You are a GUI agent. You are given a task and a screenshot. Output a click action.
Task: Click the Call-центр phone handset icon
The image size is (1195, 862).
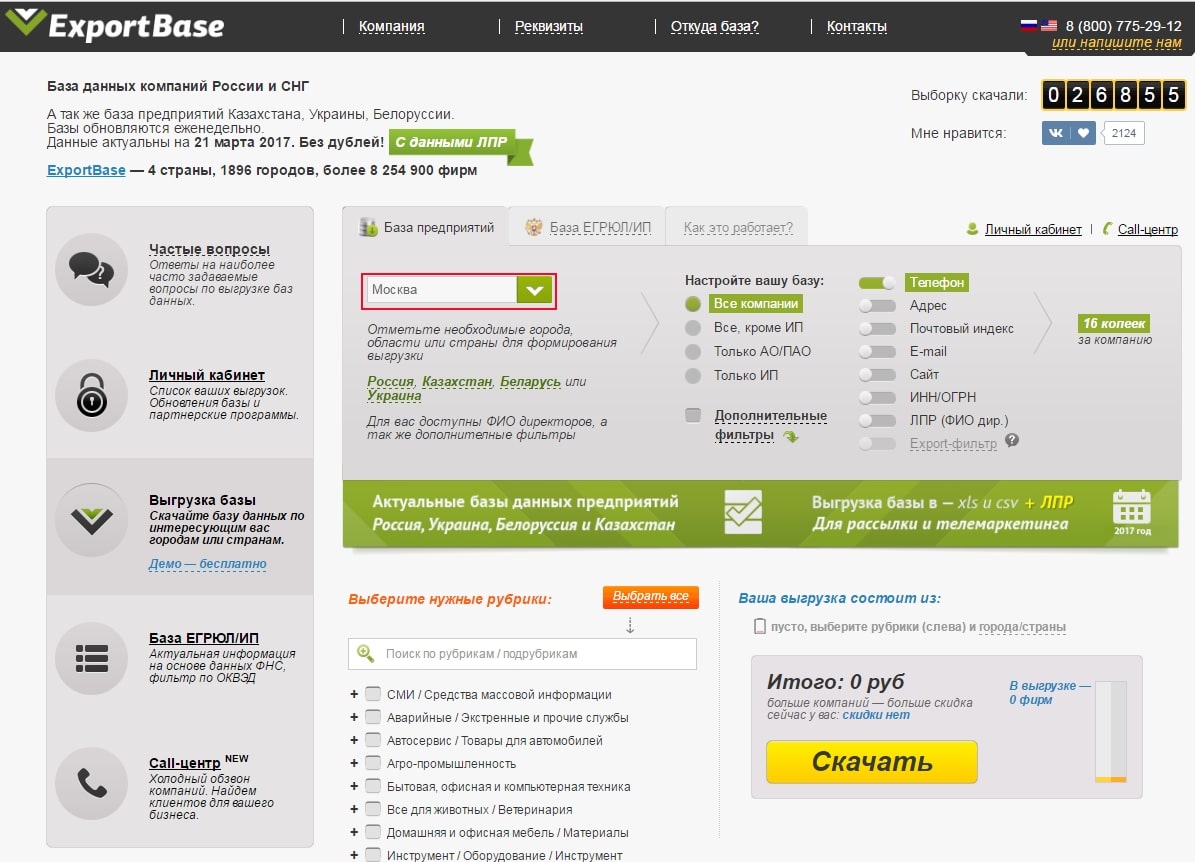tap(91, 783)
